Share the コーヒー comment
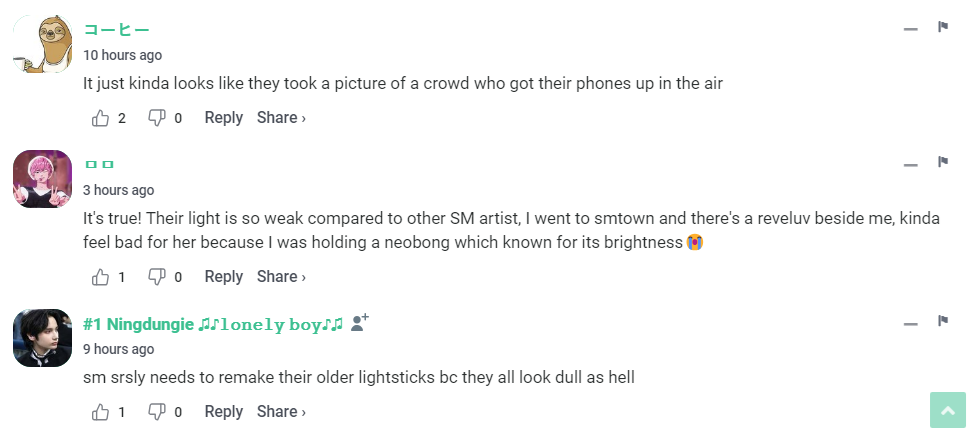Viewport: 969px width, 433px height. (x=281, y=118)
